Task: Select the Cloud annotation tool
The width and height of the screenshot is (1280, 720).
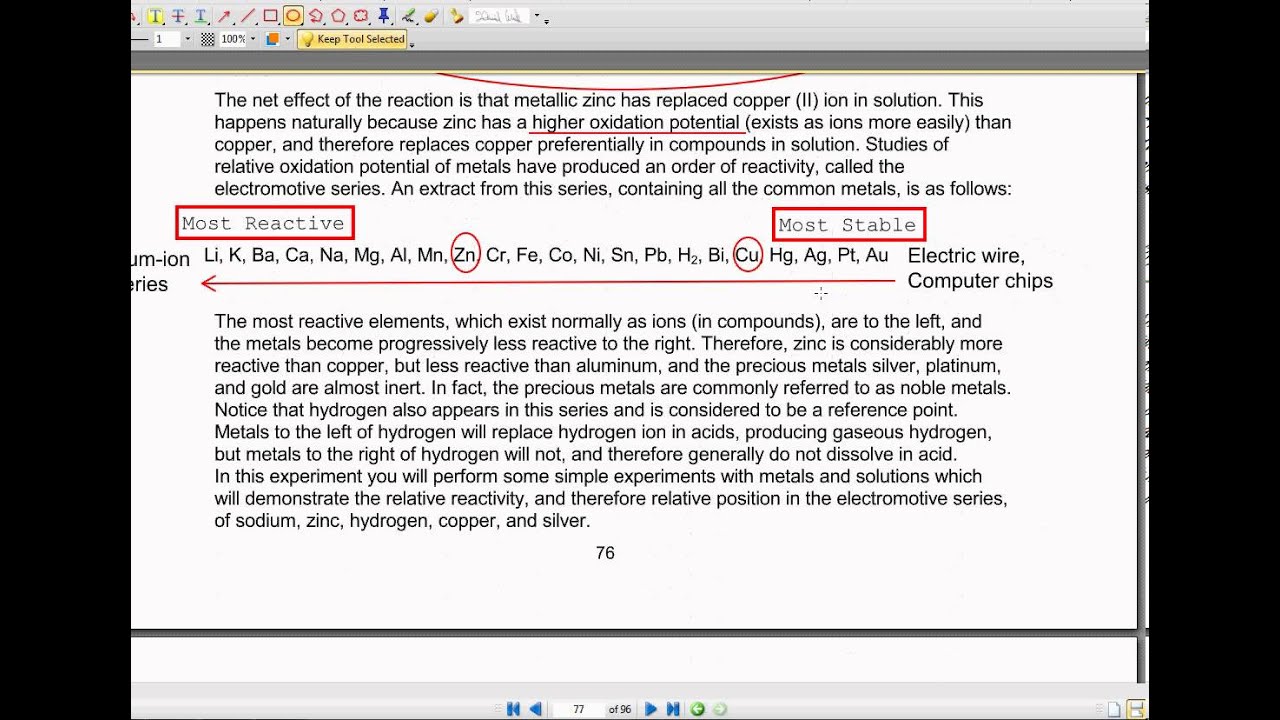Action: [x=361, y=16]
